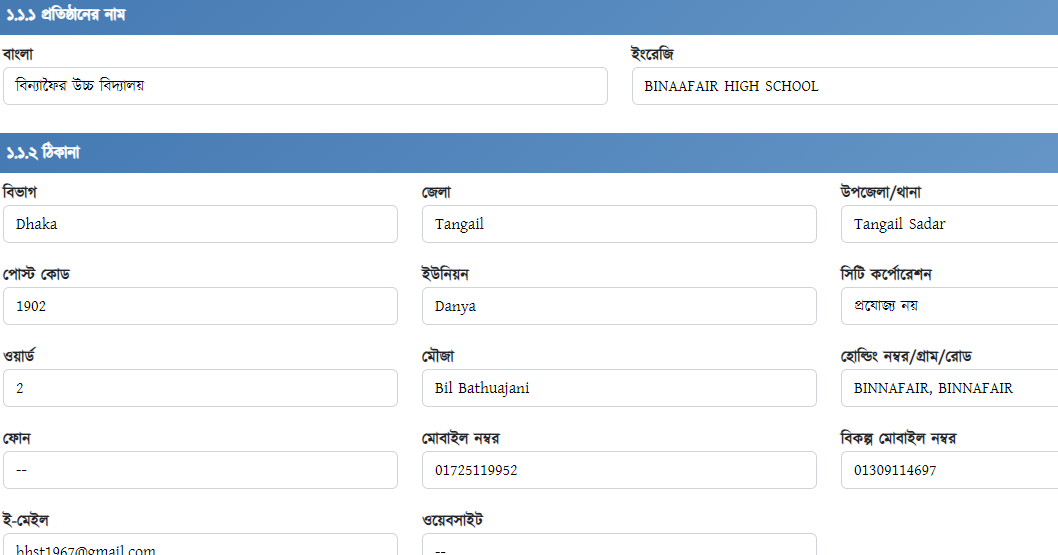Click the ইউনিয়ন label text

pos(445,274)
